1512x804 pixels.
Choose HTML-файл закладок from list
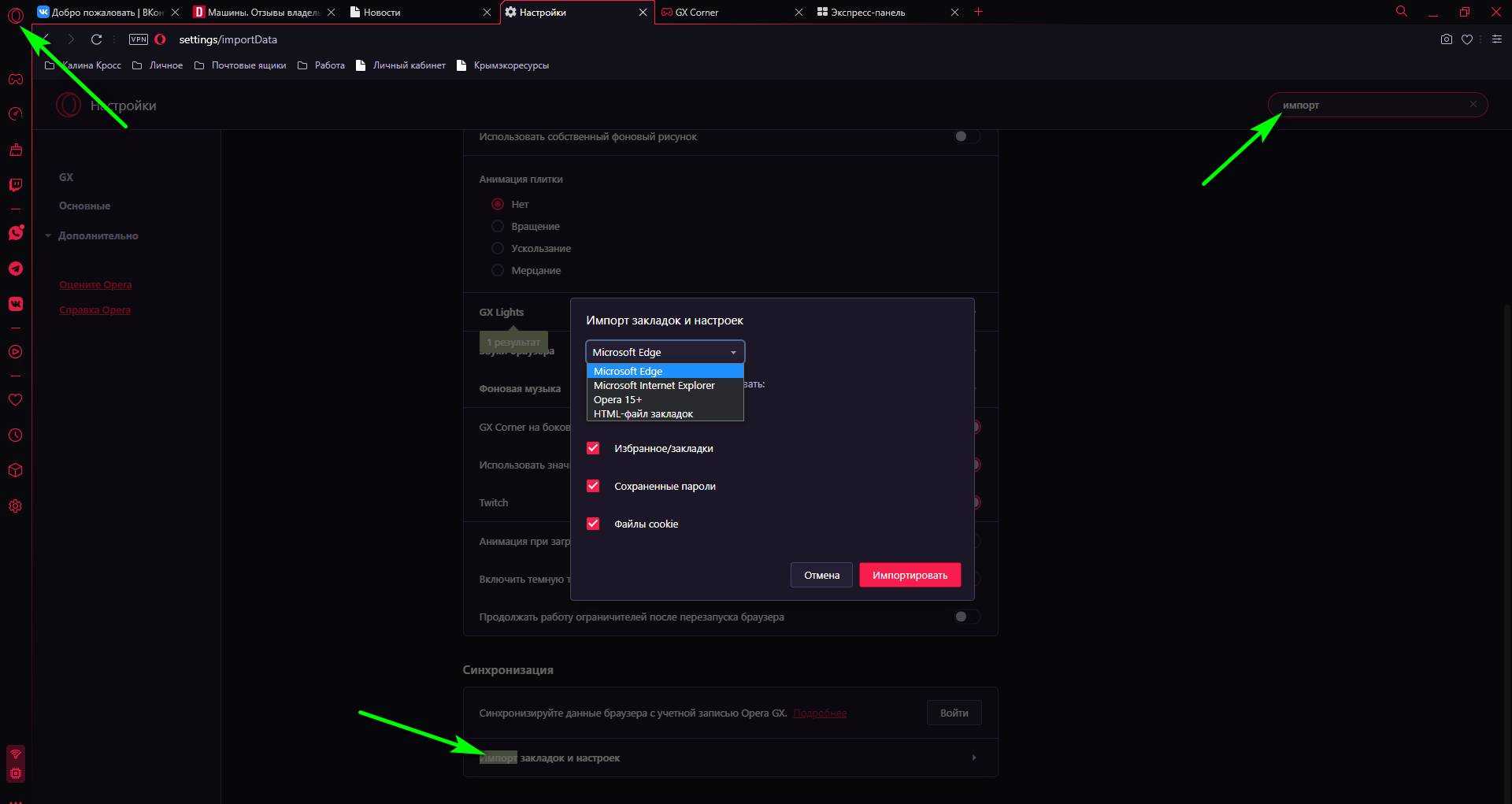click(665, 413)
